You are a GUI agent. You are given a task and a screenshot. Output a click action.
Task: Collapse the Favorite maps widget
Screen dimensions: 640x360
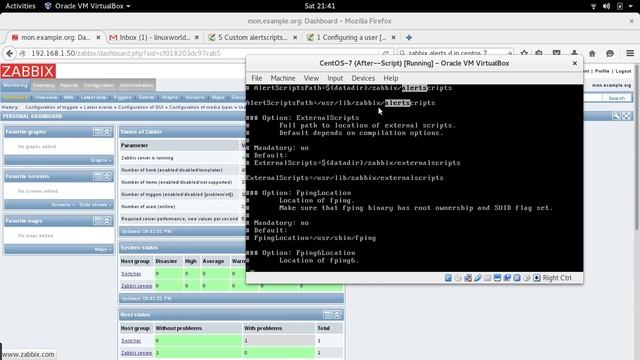pyautogui.click(x=107, y=221)
